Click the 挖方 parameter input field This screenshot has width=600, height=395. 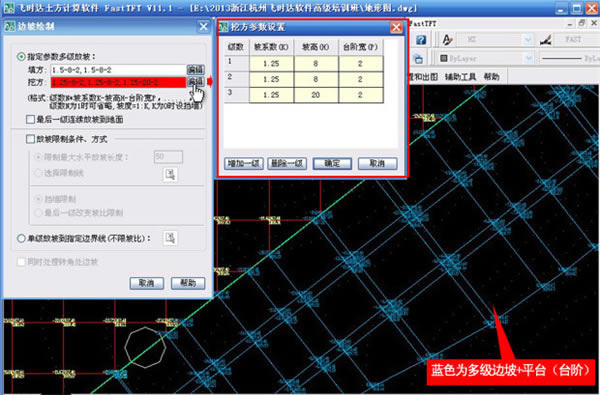pyautogui.click(x=118, y=82)
